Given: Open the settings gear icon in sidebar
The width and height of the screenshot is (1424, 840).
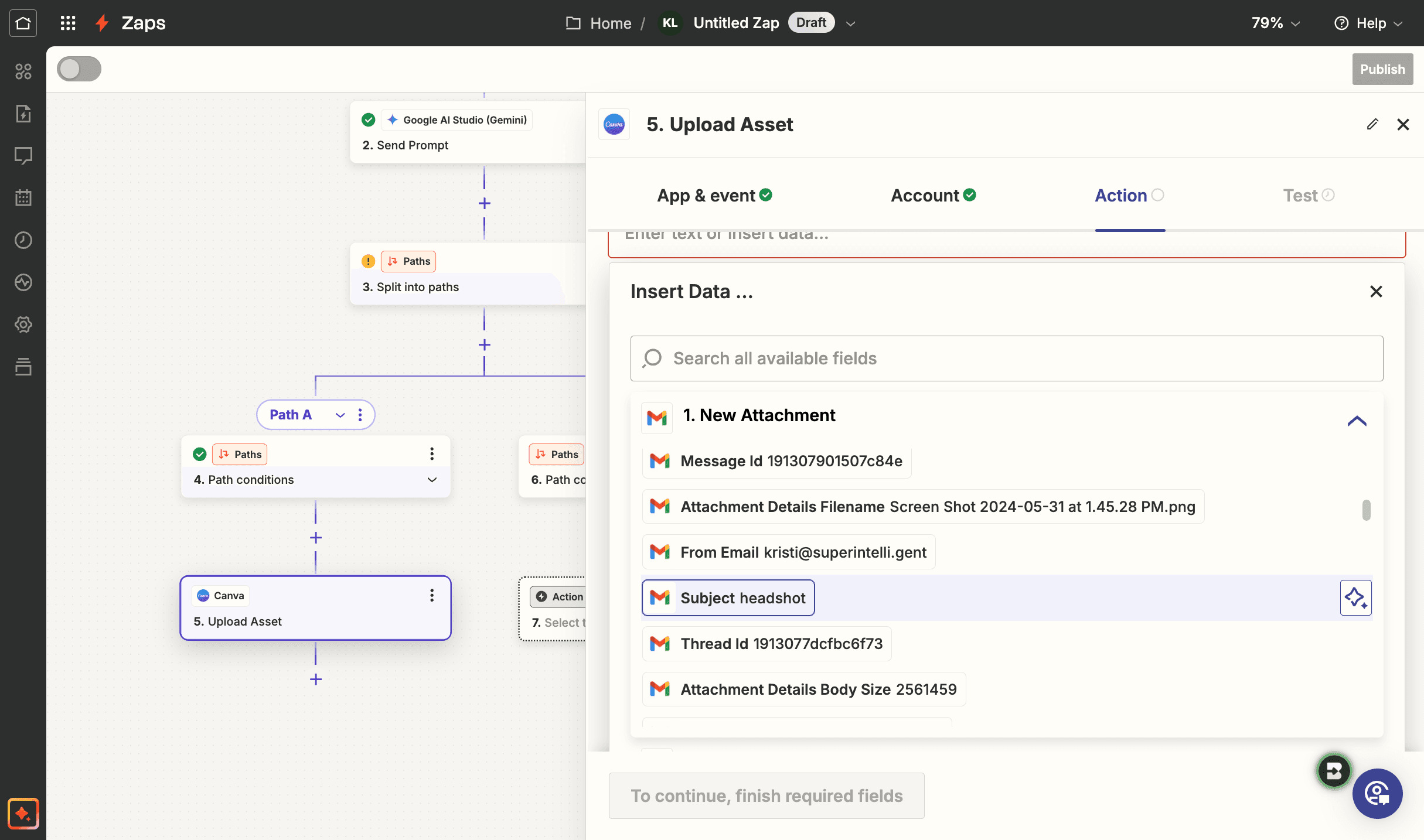Looking at the screenshot, I should click(x=23, y=325).
